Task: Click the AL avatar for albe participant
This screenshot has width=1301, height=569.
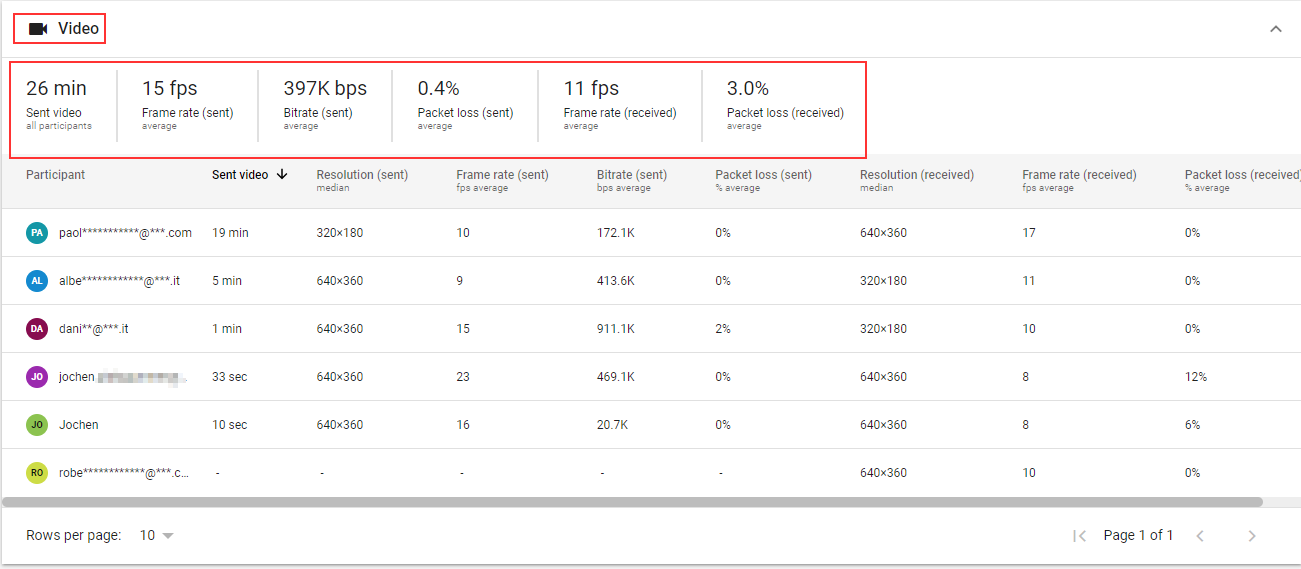Action: point(37,281)
